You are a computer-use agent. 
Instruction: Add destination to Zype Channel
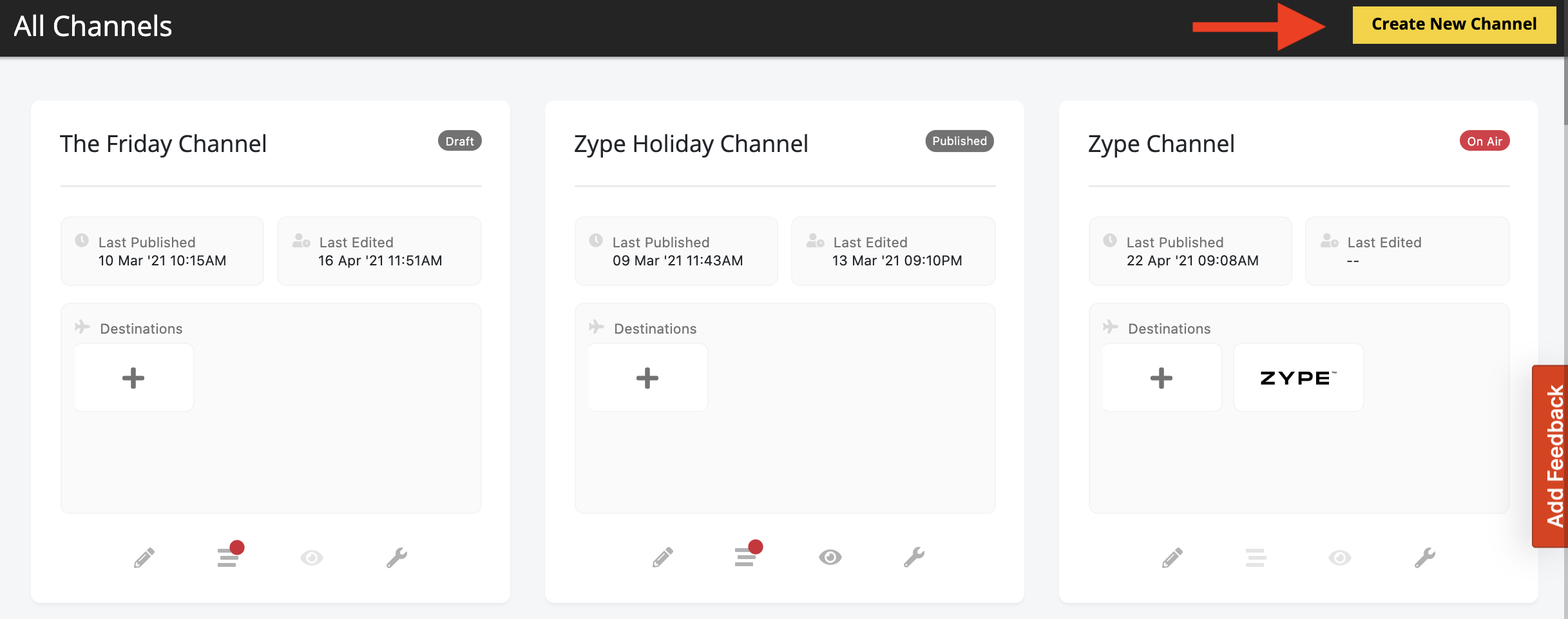(x=1162, y=377)
